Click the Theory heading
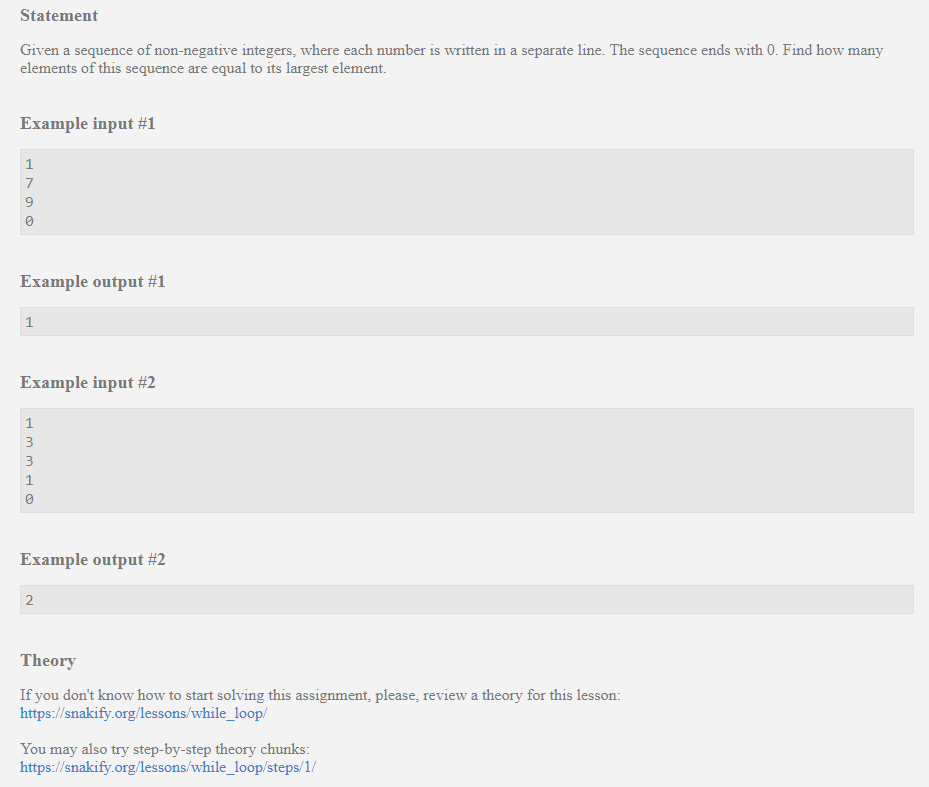929x787 pixels. pos(48,661)
